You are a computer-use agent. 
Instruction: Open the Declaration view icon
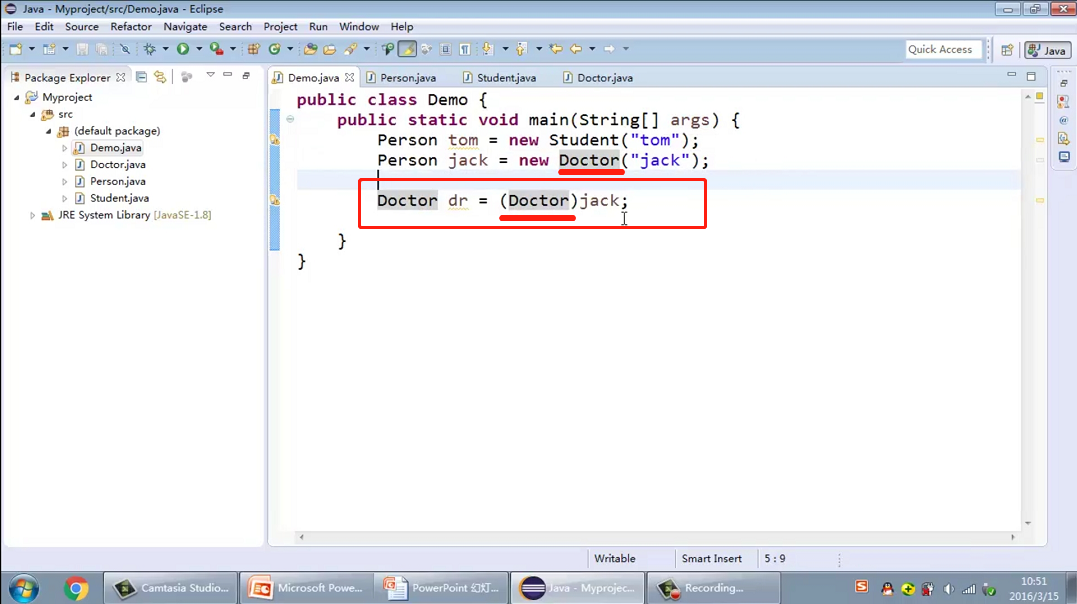(x=1063, y=138)
